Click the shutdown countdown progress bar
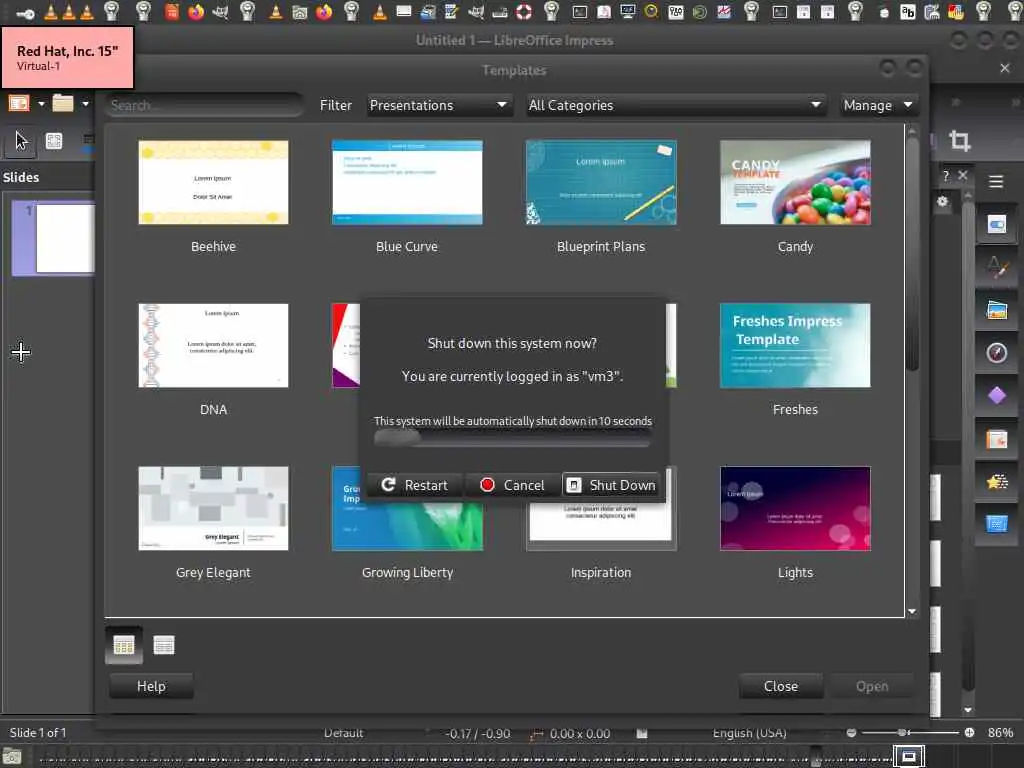Image resolution: width=1024 pixels, height=768 pixels. pos(513,439)
